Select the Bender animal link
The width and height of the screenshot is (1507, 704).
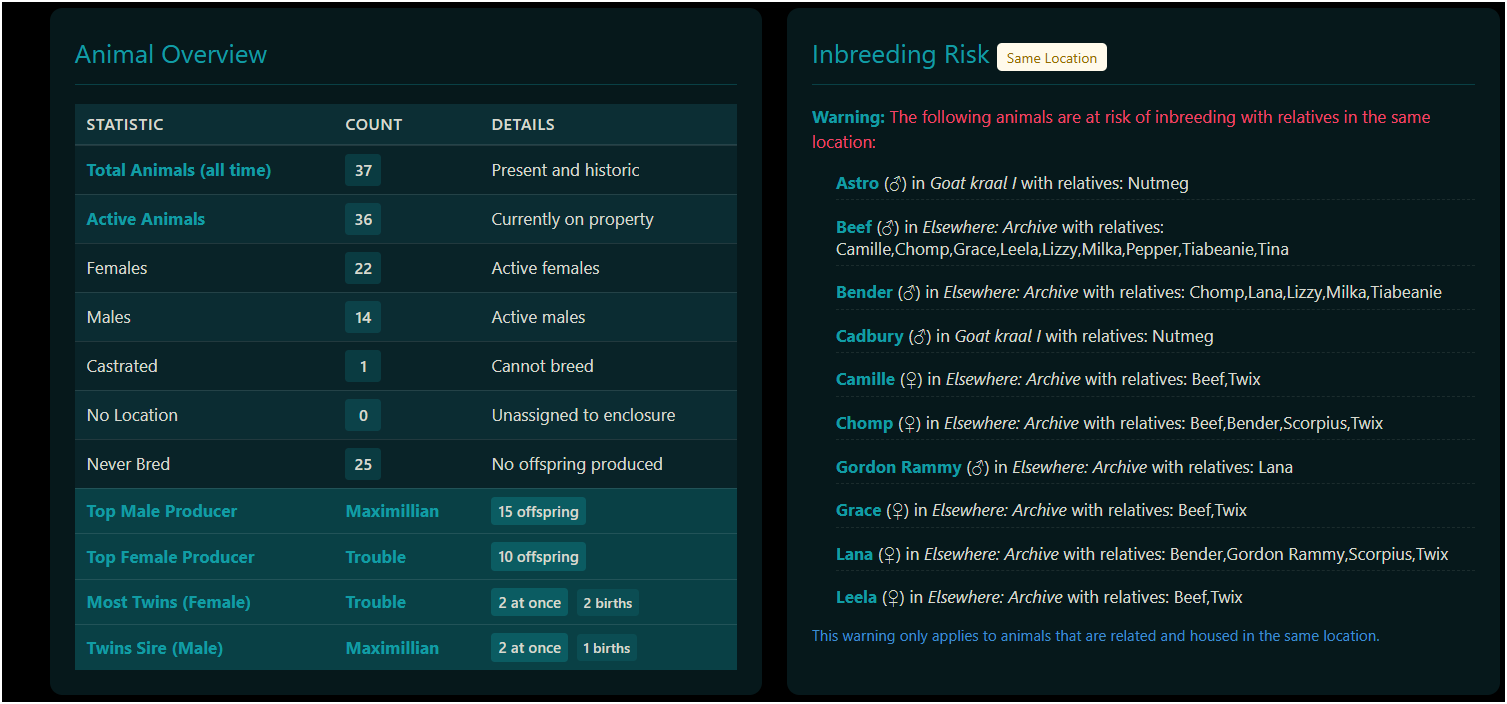[864, 293]
